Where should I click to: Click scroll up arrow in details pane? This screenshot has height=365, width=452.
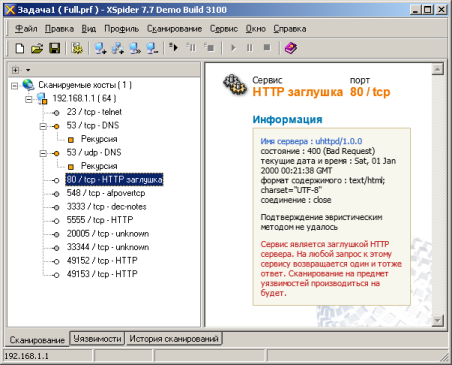[x=437, y=69]
